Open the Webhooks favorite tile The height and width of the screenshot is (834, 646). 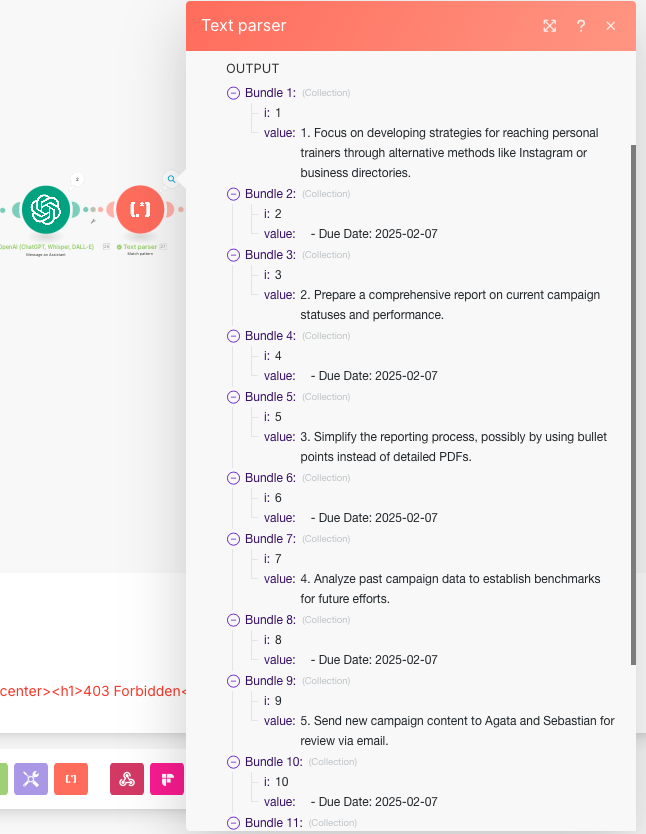(127, 779)
